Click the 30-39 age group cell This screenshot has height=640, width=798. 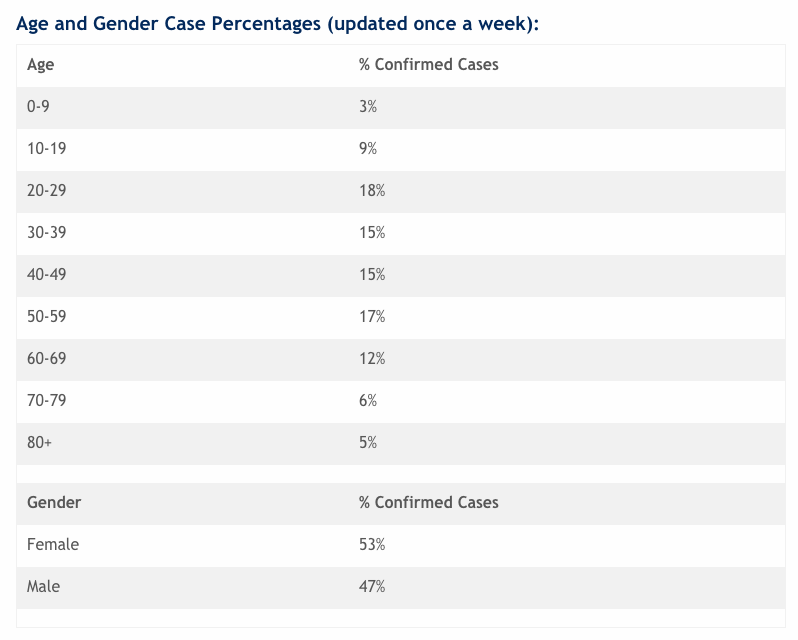47,233
